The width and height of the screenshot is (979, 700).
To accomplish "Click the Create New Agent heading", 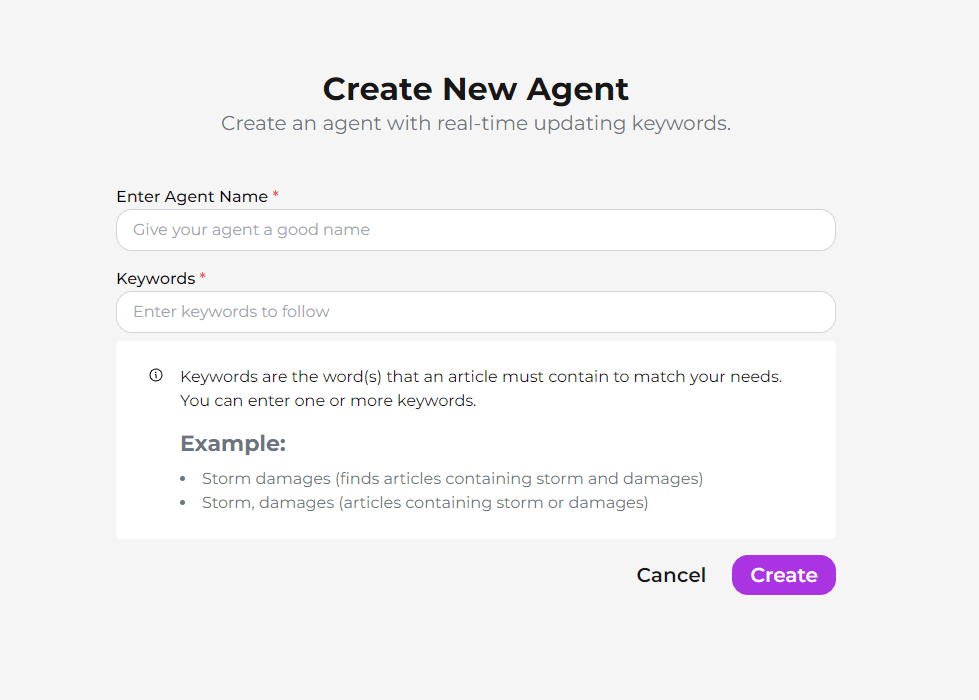I will [x=476, y=89].
